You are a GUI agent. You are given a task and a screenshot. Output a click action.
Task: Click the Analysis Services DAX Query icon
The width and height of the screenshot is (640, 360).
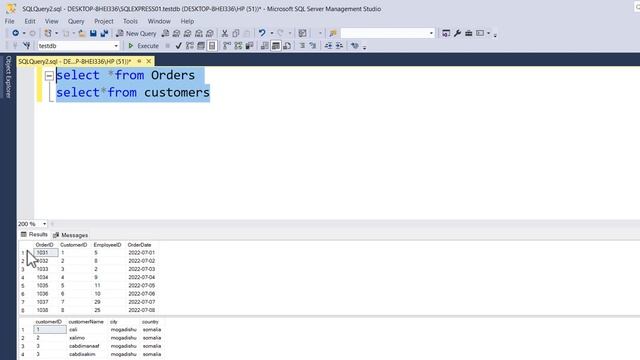210,33
